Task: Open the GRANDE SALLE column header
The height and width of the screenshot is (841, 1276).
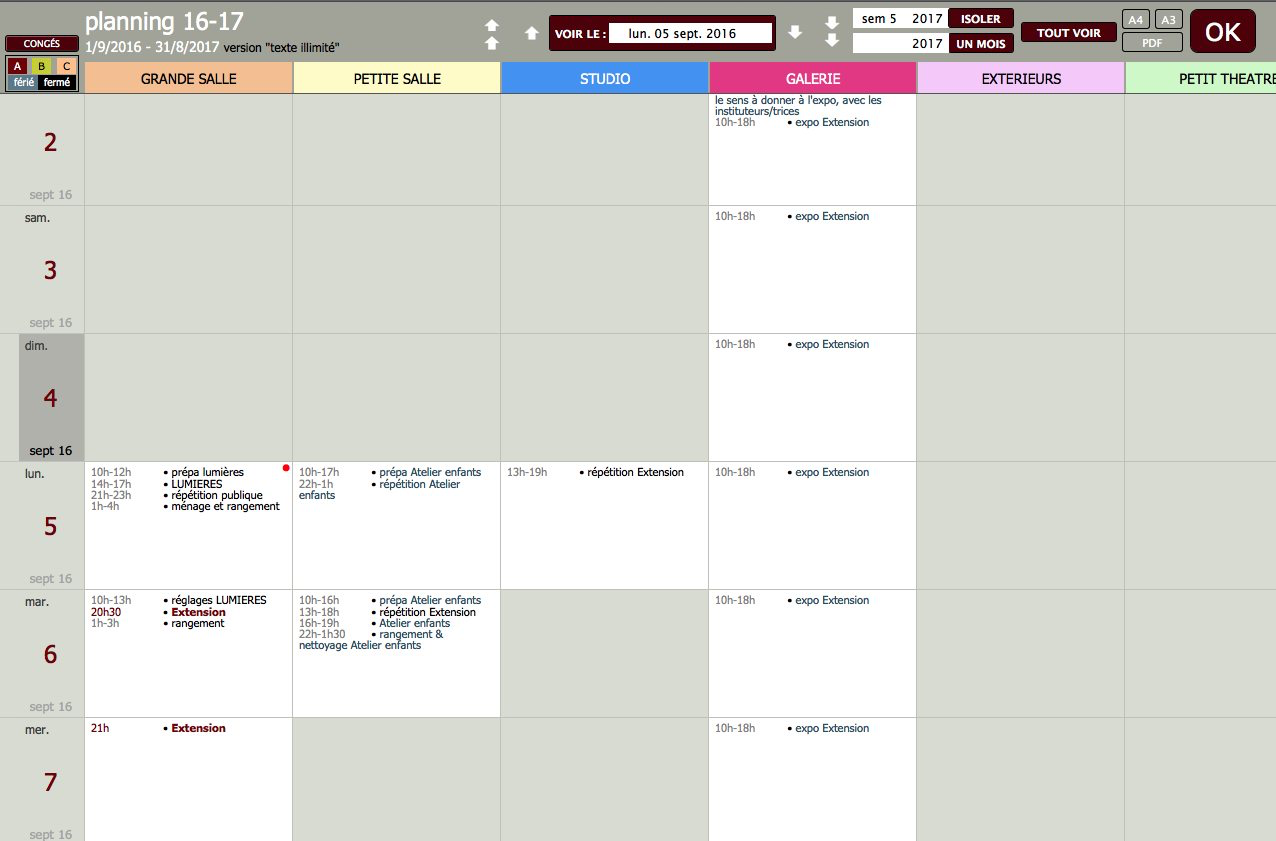Action: [188, 78]
